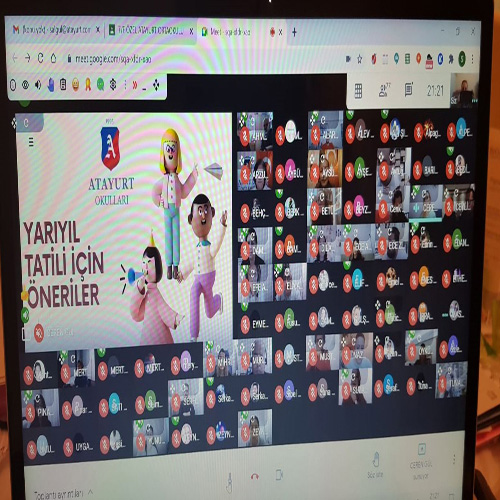Click the emoji face icon in extension bar

(76, 85)
